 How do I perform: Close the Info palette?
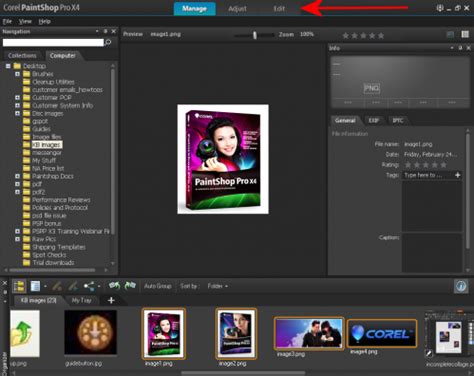pyautogui.click(x=468, y=48)
